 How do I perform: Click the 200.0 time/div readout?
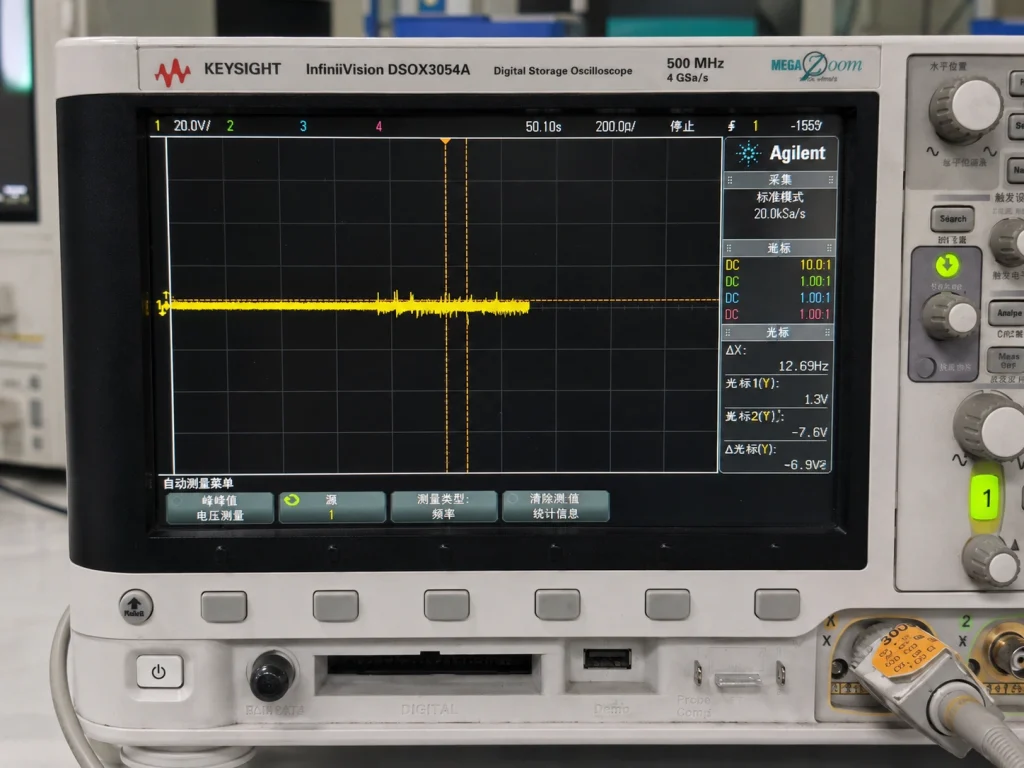tap(615, 126)
